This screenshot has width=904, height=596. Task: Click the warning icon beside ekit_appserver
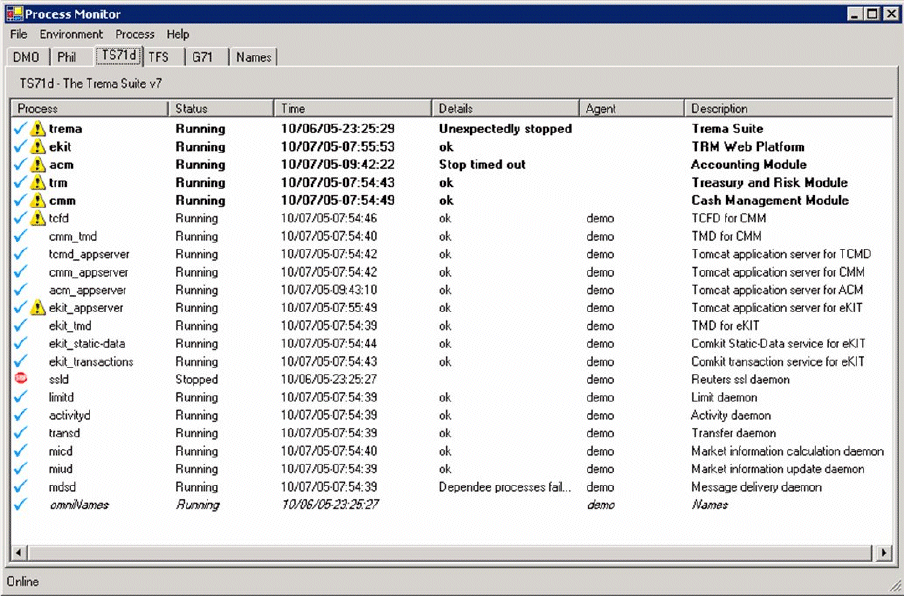(38, 307)
